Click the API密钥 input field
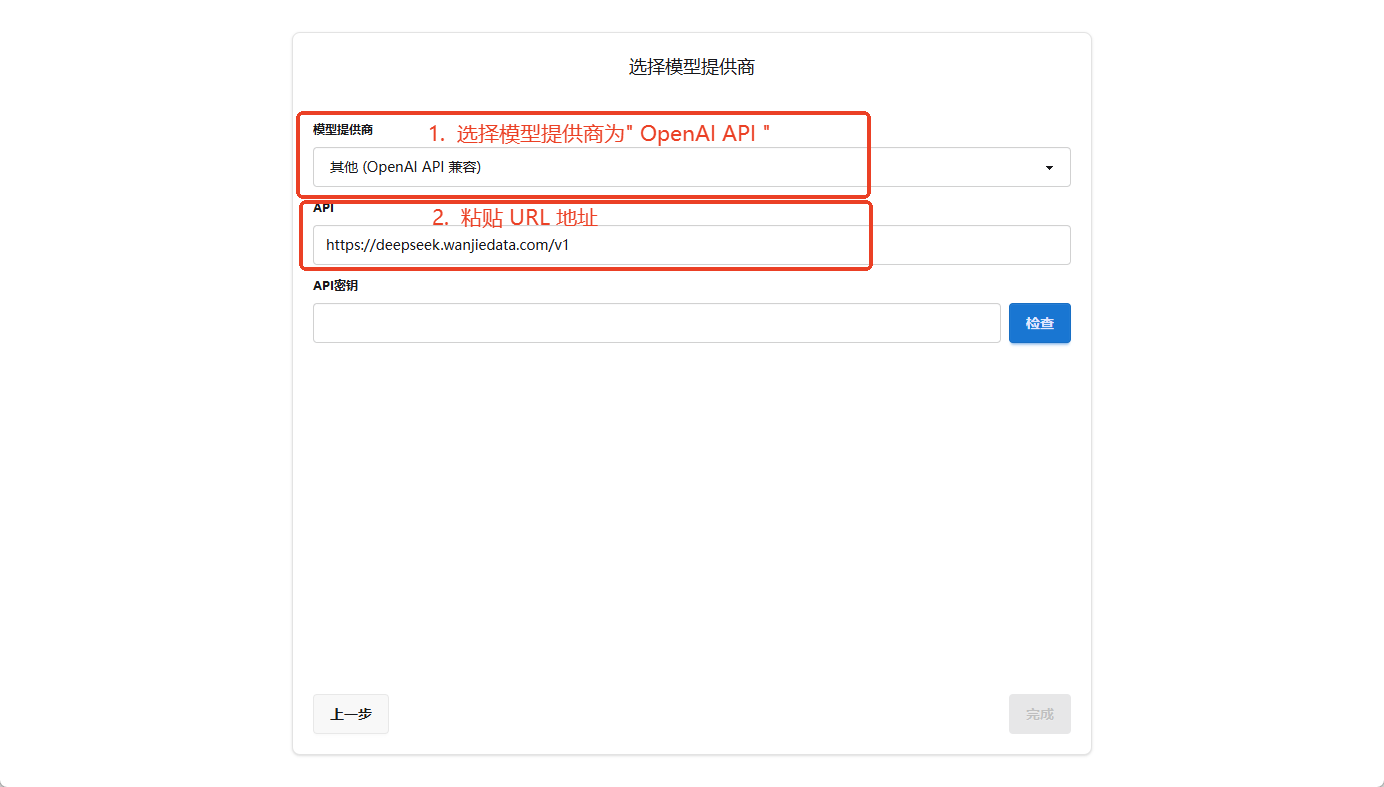1384x787 pixels. [656, 323]
